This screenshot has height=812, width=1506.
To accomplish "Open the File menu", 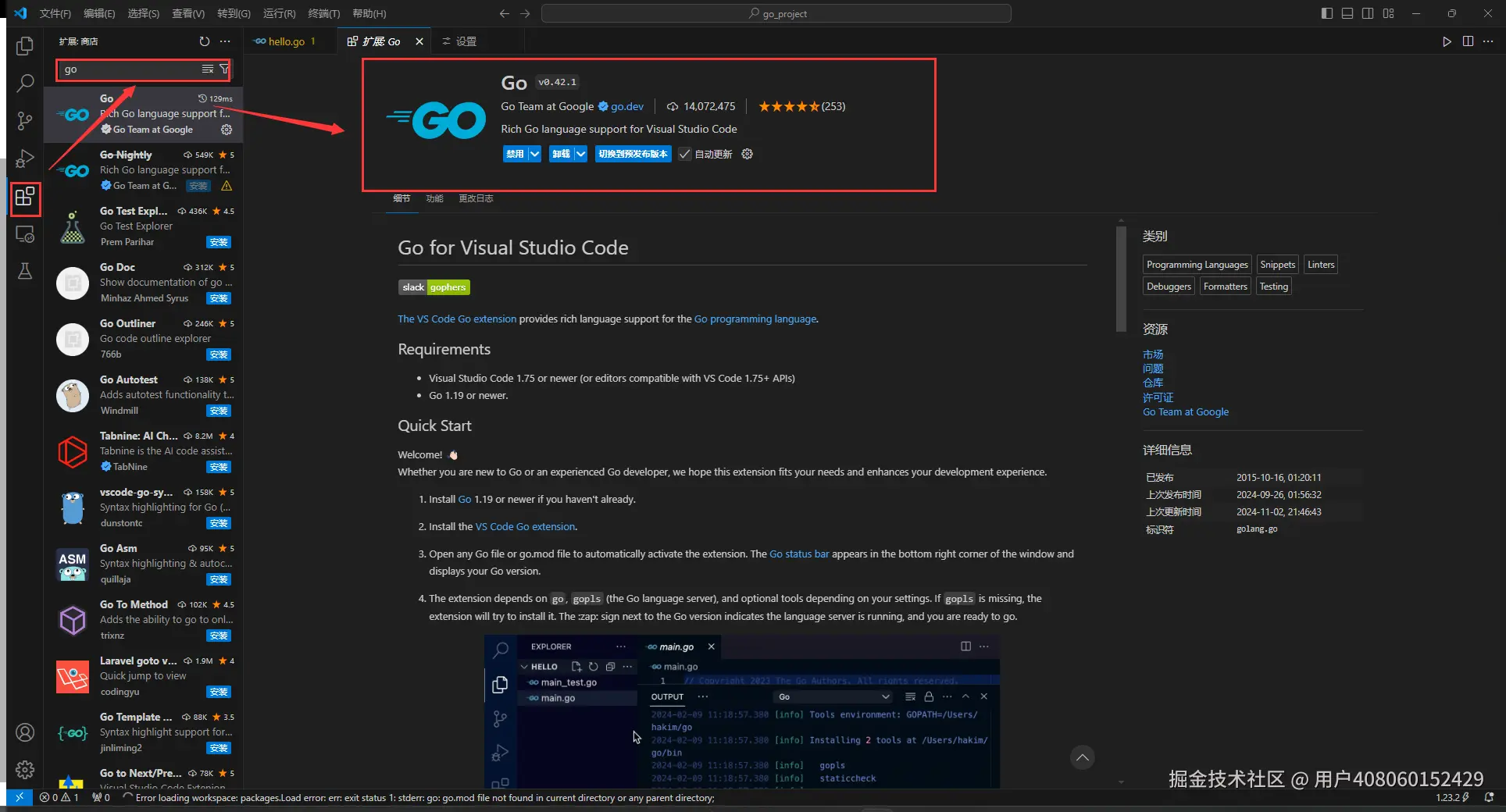I will (55, 13).
